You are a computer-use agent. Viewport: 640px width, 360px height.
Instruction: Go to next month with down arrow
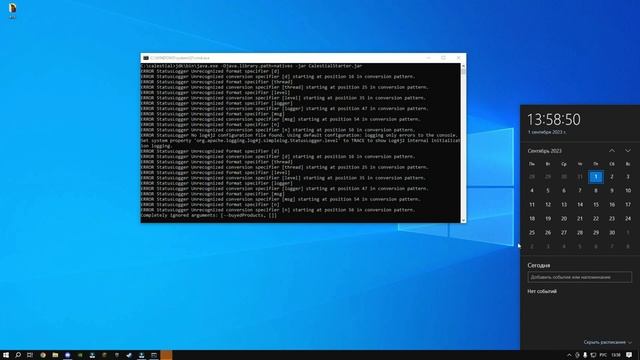(x=628, y=151)
